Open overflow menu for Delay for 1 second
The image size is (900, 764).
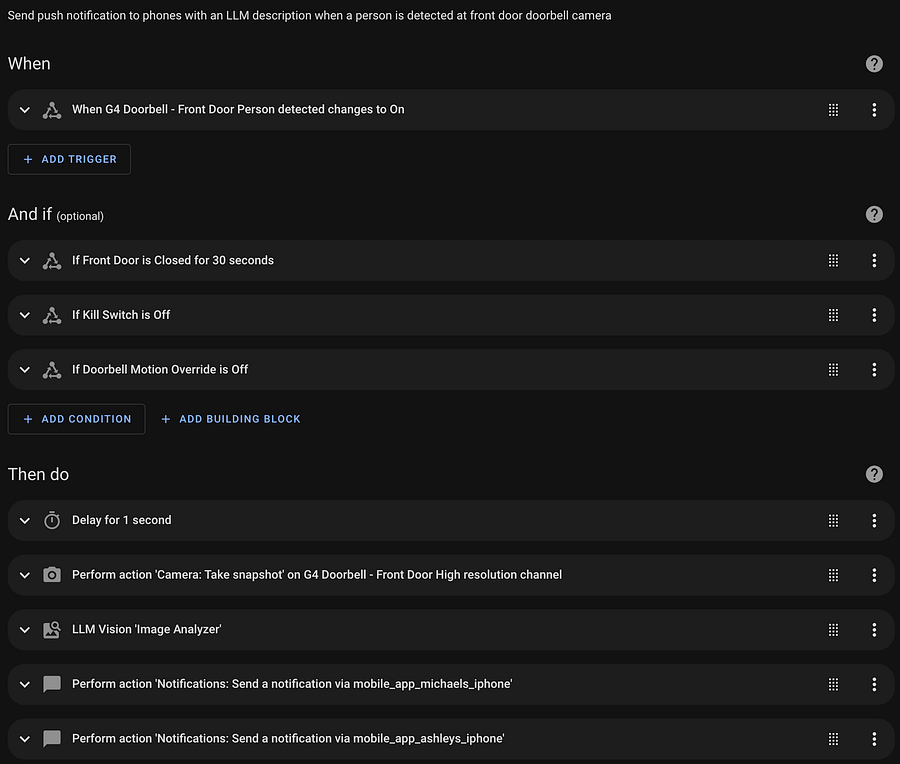pos(874,521)
